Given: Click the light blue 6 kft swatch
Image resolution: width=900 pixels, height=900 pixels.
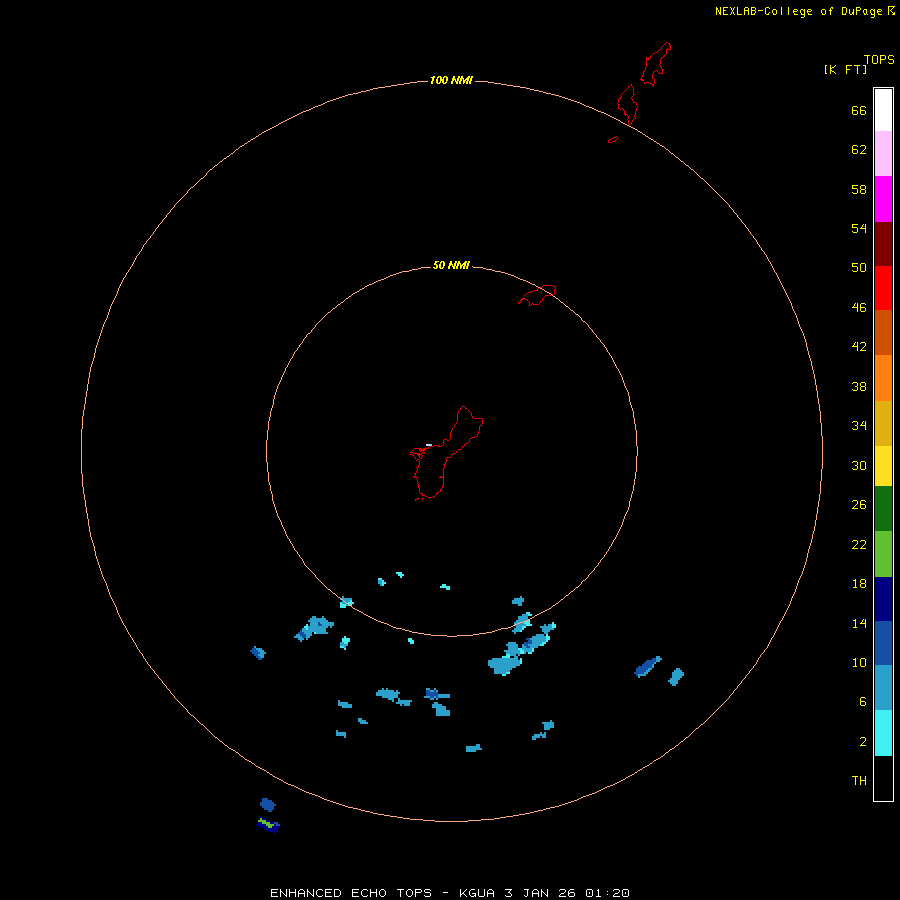Looking at the screenshot, I should coord(883,688).
